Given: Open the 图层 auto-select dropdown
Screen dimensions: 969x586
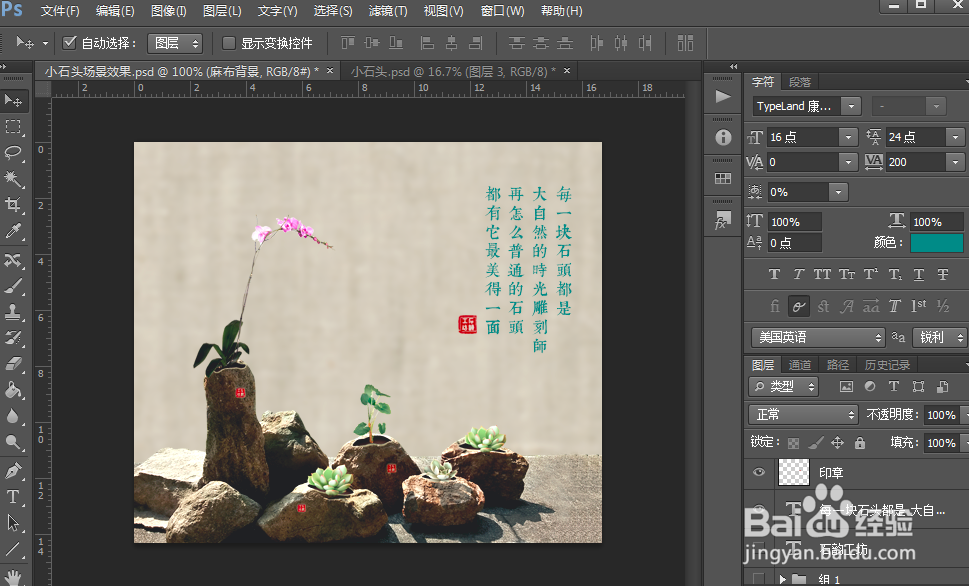Looking at the screenshot, I should tap(175, 43).
